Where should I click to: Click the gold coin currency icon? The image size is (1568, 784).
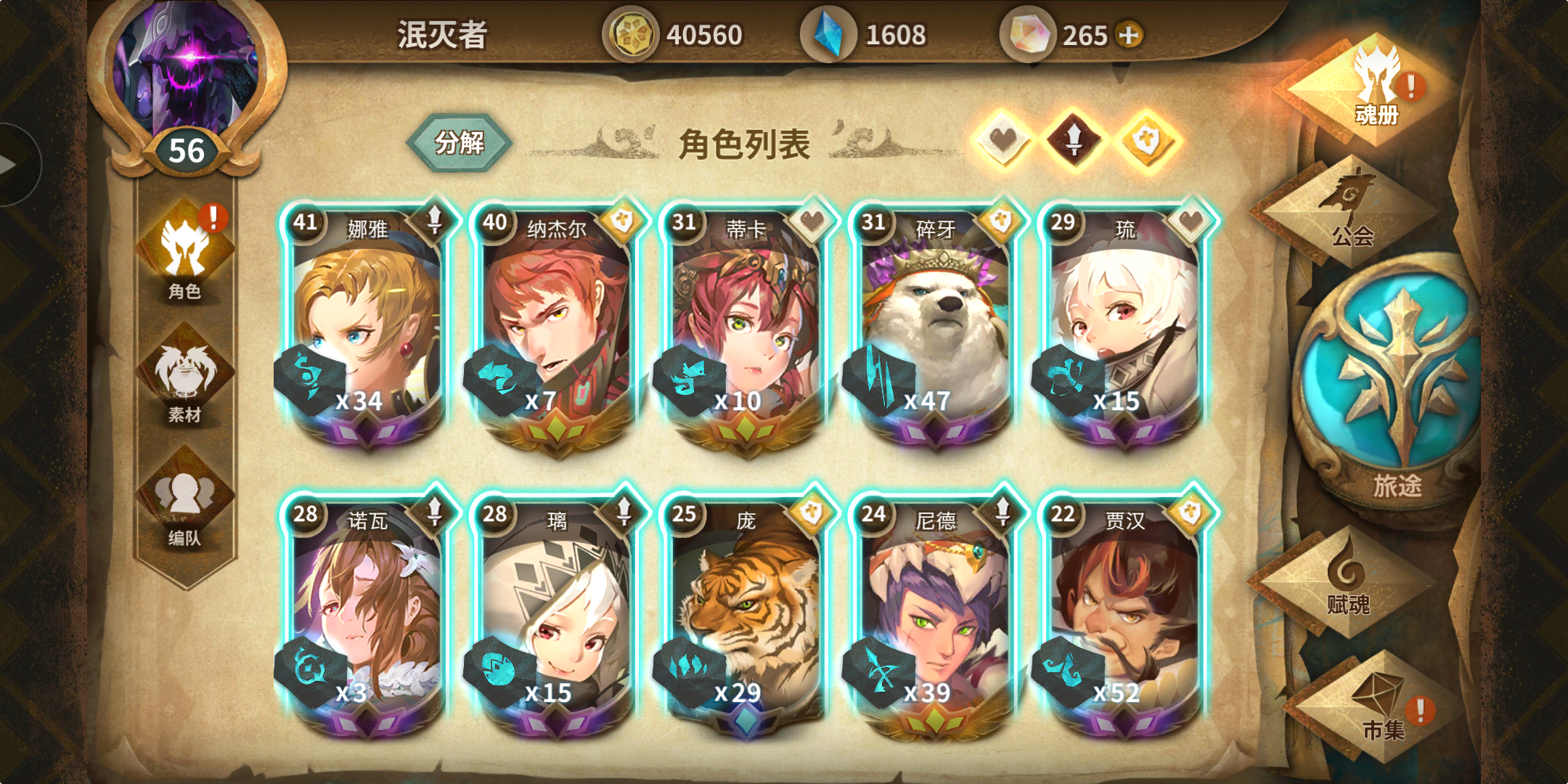pyautogui.click(x=629, y=35)
